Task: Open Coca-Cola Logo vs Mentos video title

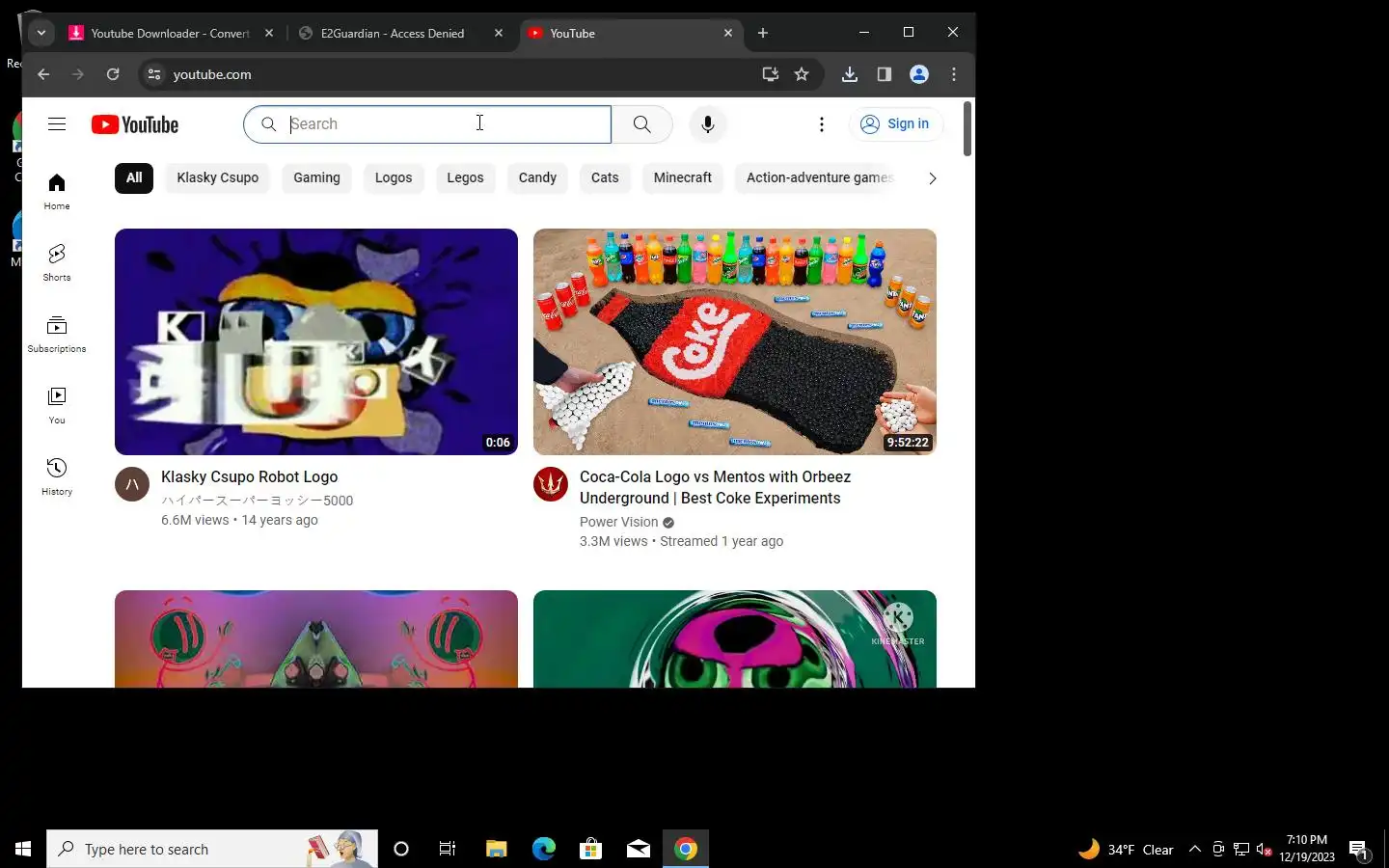Action: (x=715, y=487)
